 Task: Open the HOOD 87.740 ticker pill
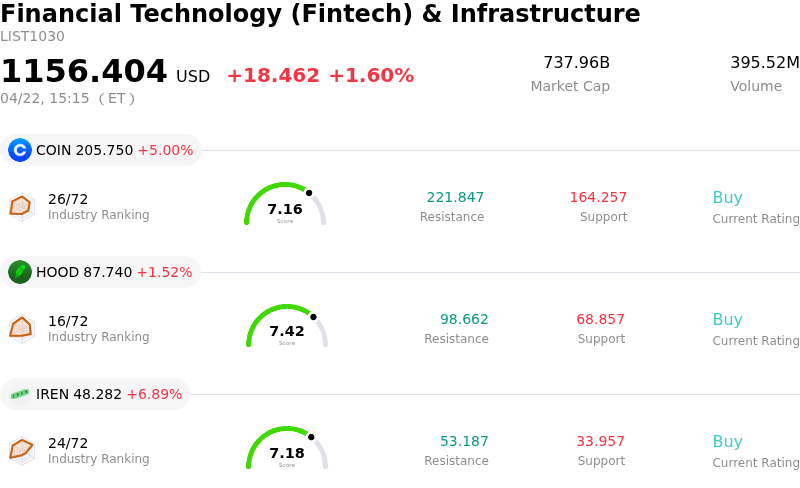[x=101, y=272]
